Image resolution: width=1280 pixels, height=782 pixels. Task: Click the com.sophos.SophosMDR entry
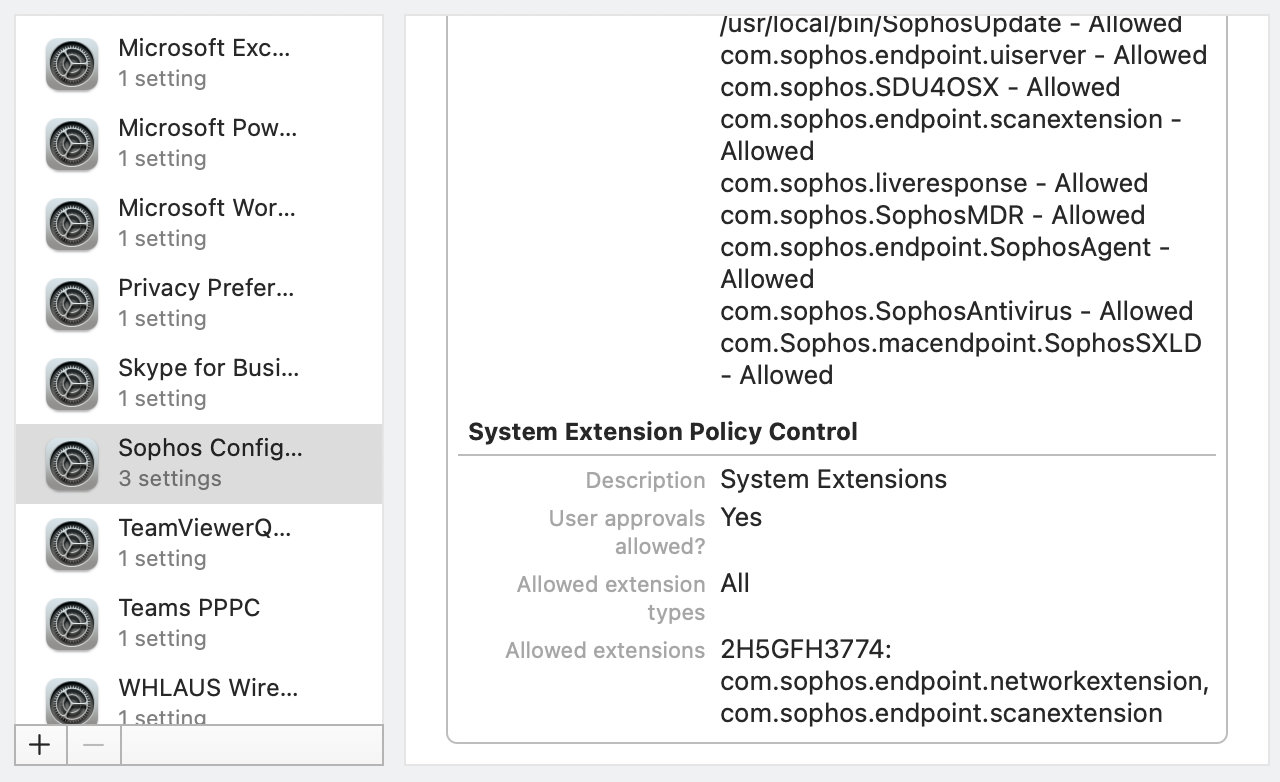(x=933, y=216)
